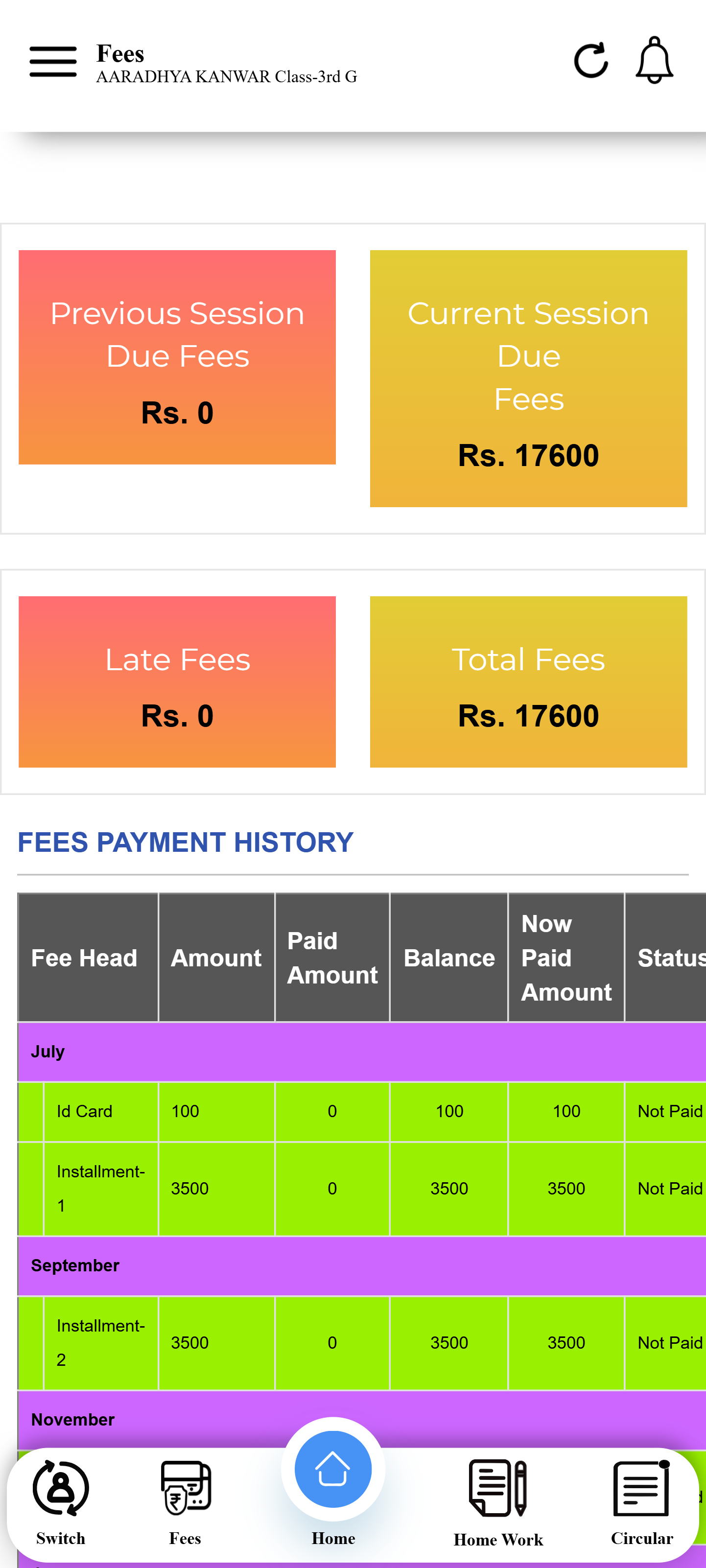Select the Previous Session Due Fees card

point(177,357)
